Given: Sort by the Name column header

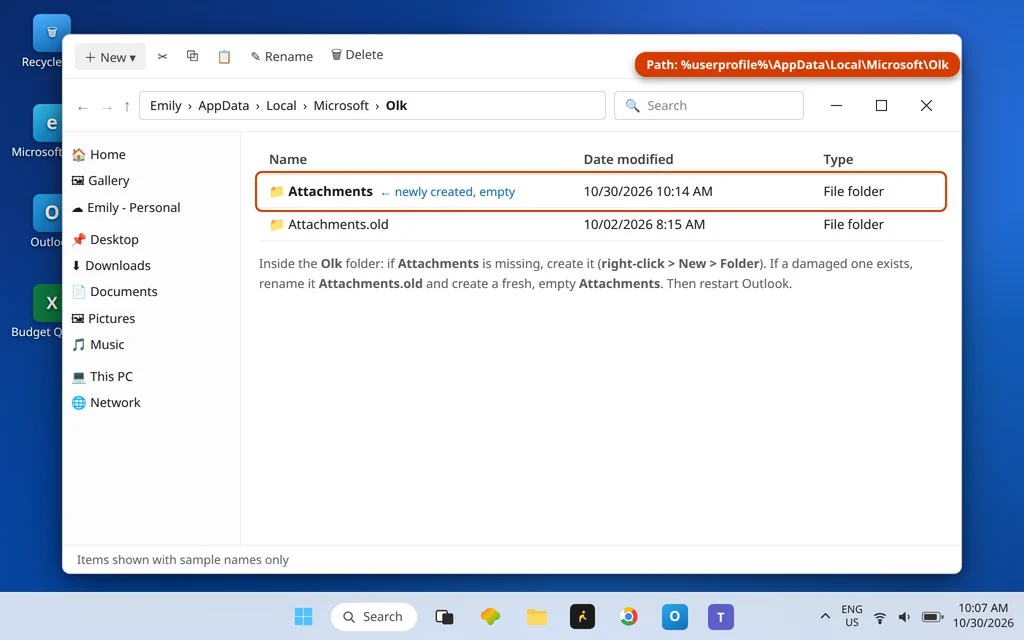Looking at the screenshot, I should (288, 159).
